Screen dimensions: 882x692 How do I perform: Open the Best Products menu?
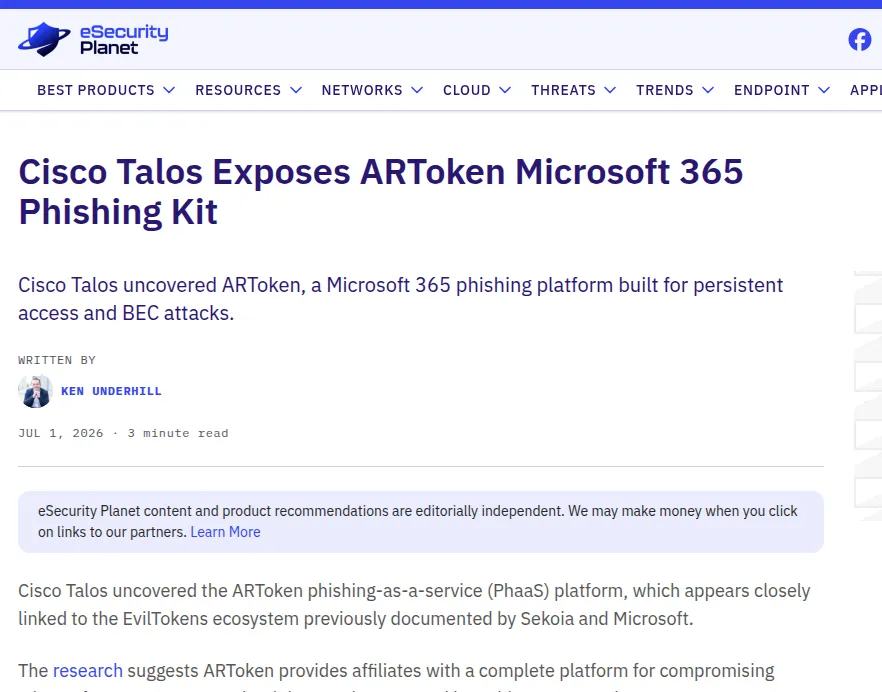pyautogui.click(x=96, y=90)
